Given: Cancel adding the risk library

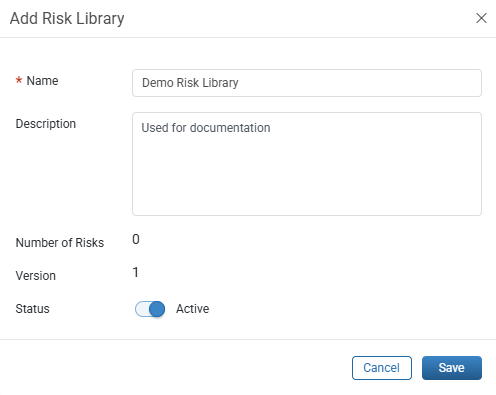Looking at the screenshot, I should 382,368.
